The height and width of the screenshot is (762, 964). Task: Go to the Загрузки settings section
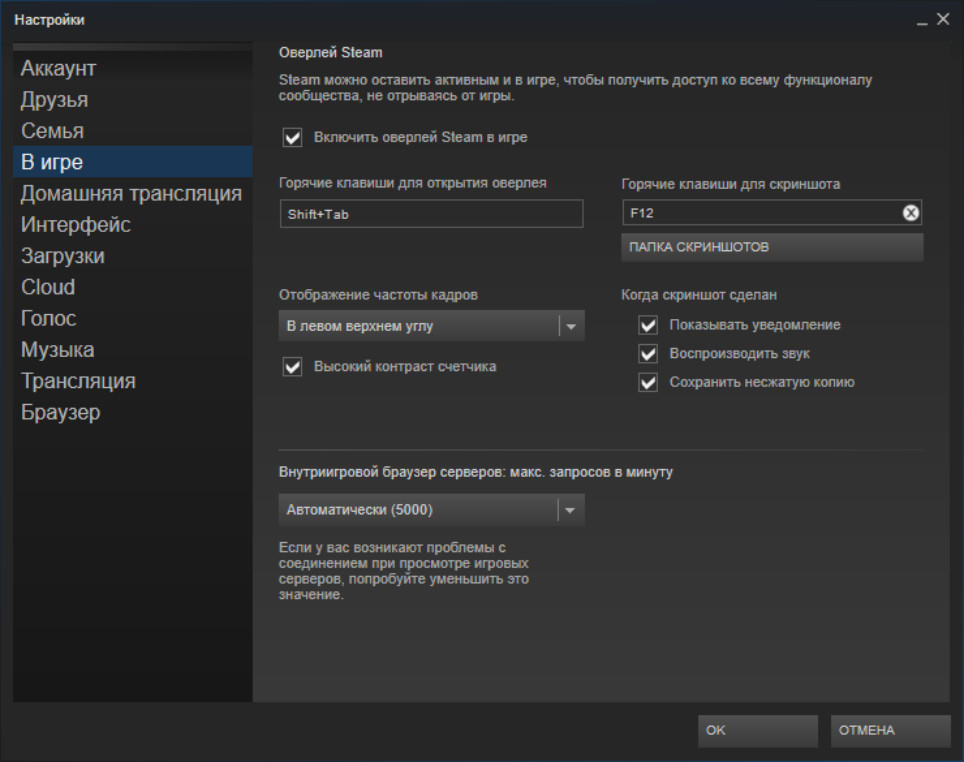(x=63, y=256)
